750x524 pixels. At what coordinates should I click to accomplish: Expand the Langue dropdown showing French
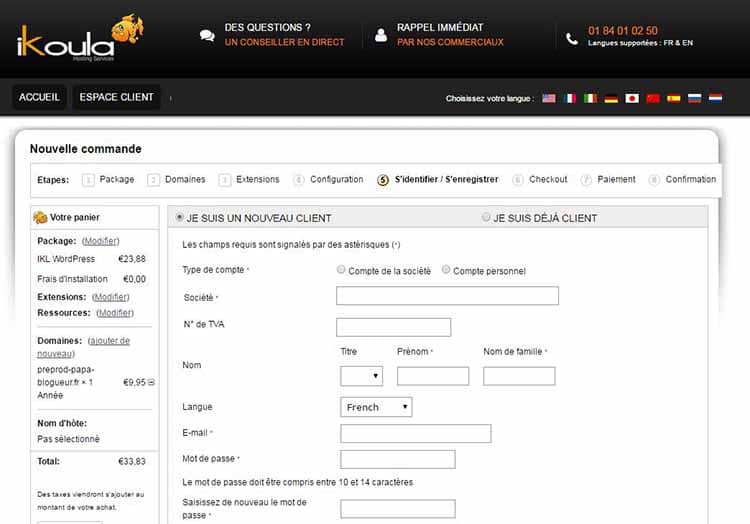coord(376,407)
